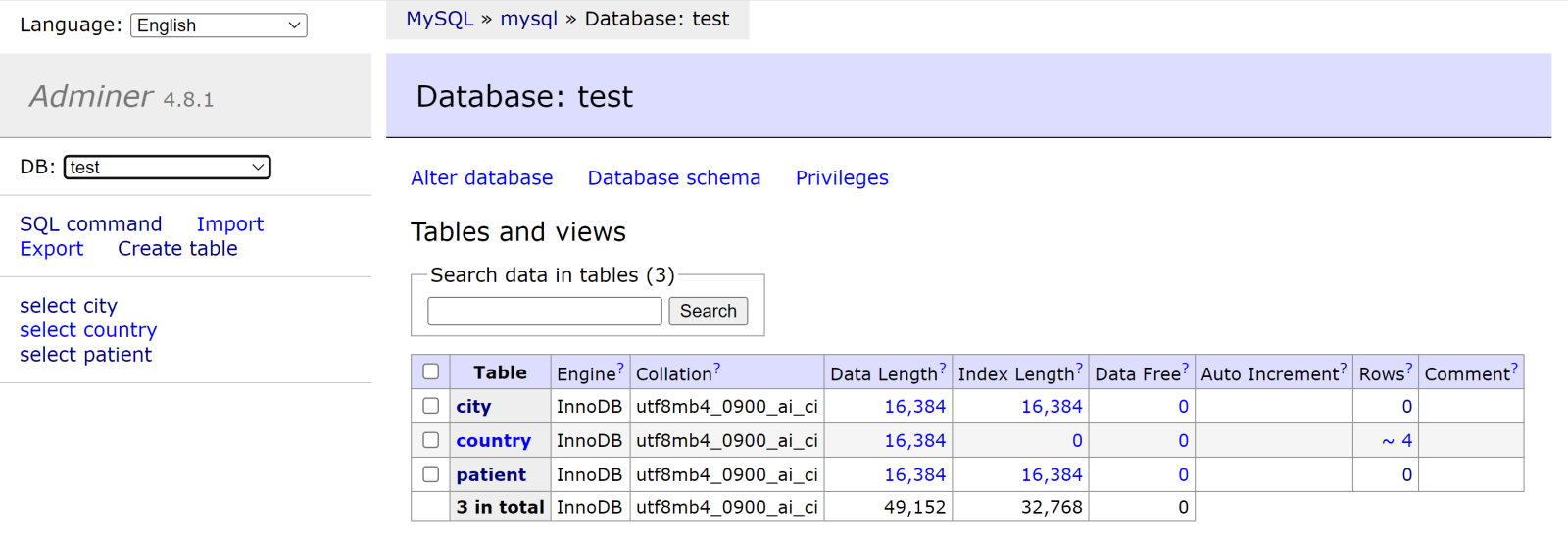
Task: Click the Comment column help question mark
Action: tap(1514, 369)
